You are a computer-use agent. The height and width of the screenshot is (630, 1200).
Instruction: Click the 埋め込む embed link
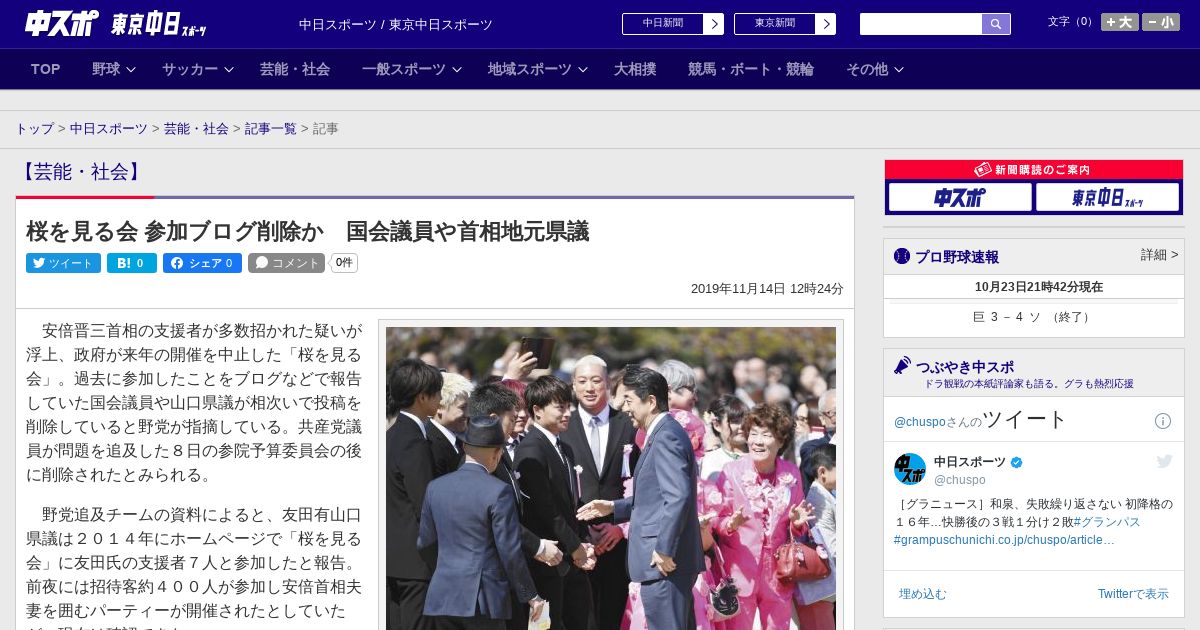click(922, 594)
